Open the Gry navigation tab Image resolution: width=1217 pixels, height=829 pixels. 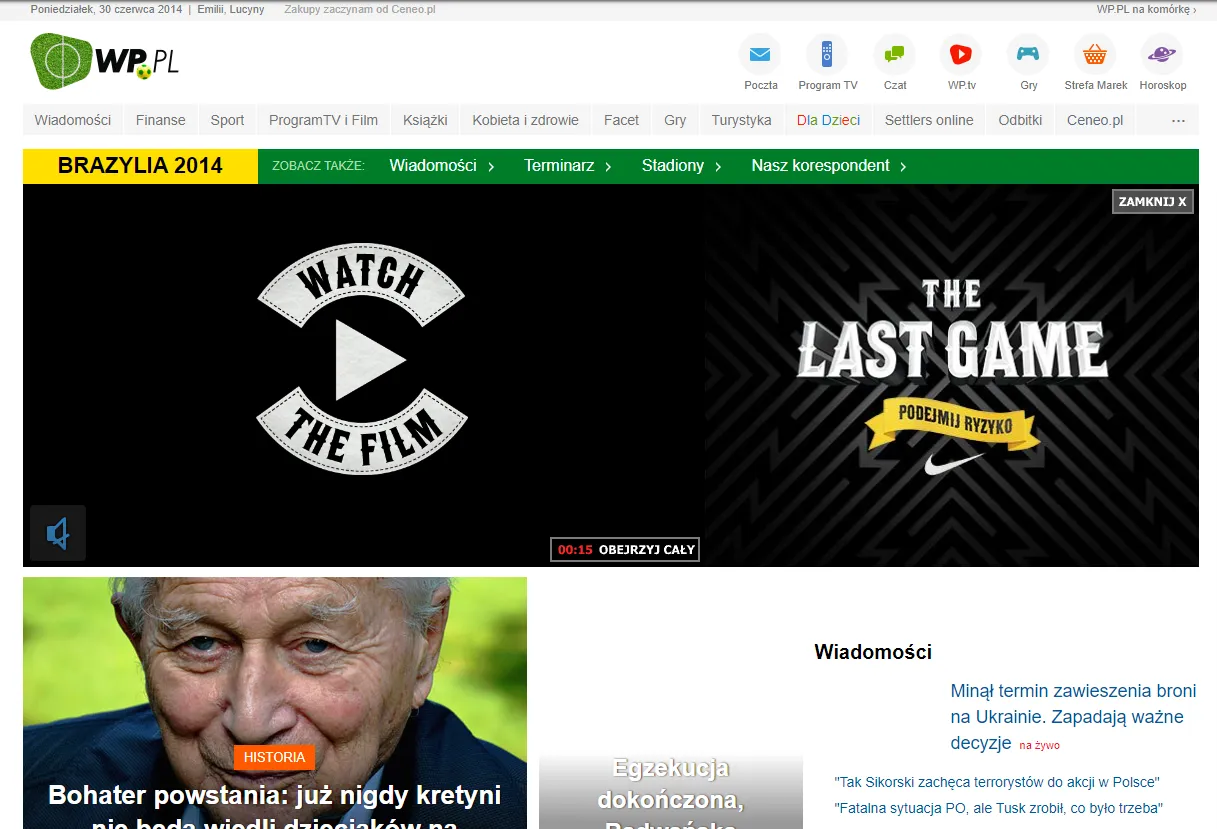tap(675, 120)
